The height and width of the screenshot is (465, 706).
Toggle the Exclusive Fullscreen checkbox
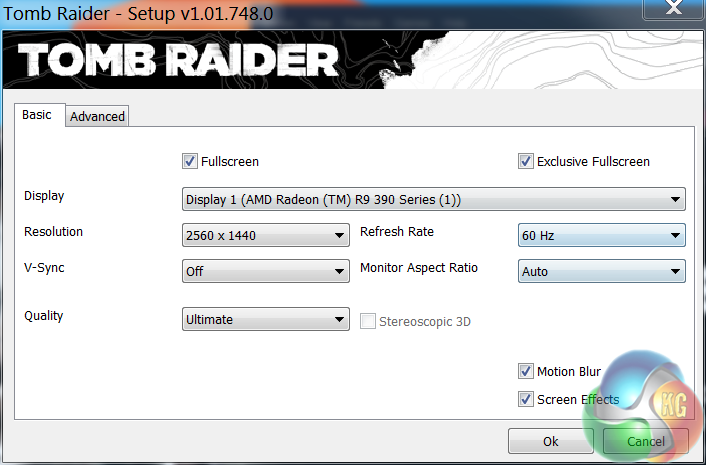tap(525, 161)
